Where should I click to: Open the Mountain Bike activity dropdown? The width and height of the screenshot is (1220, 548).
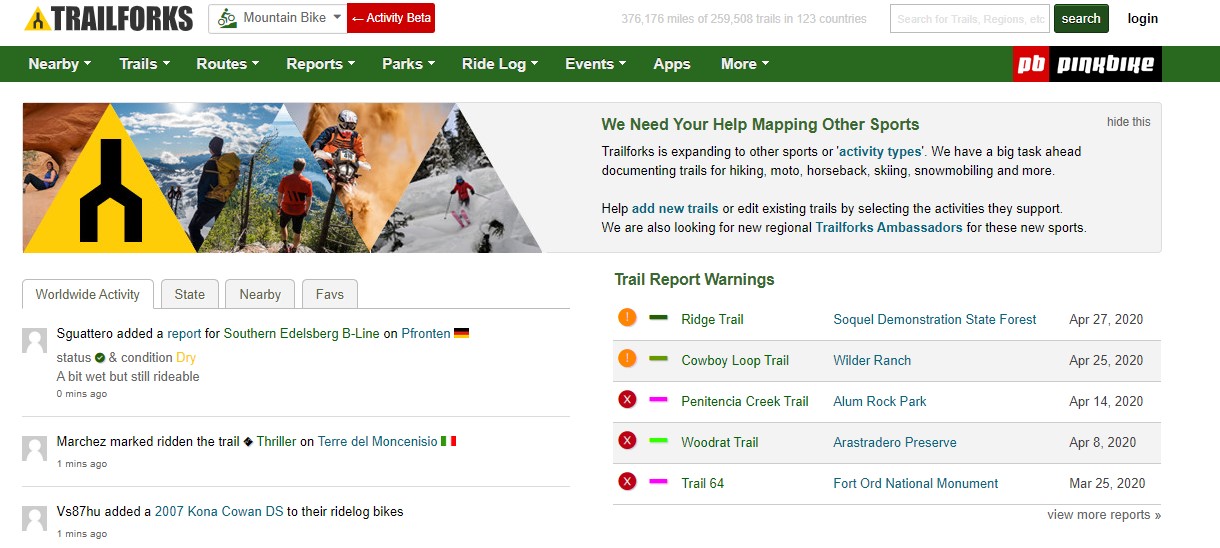[277, 18]
